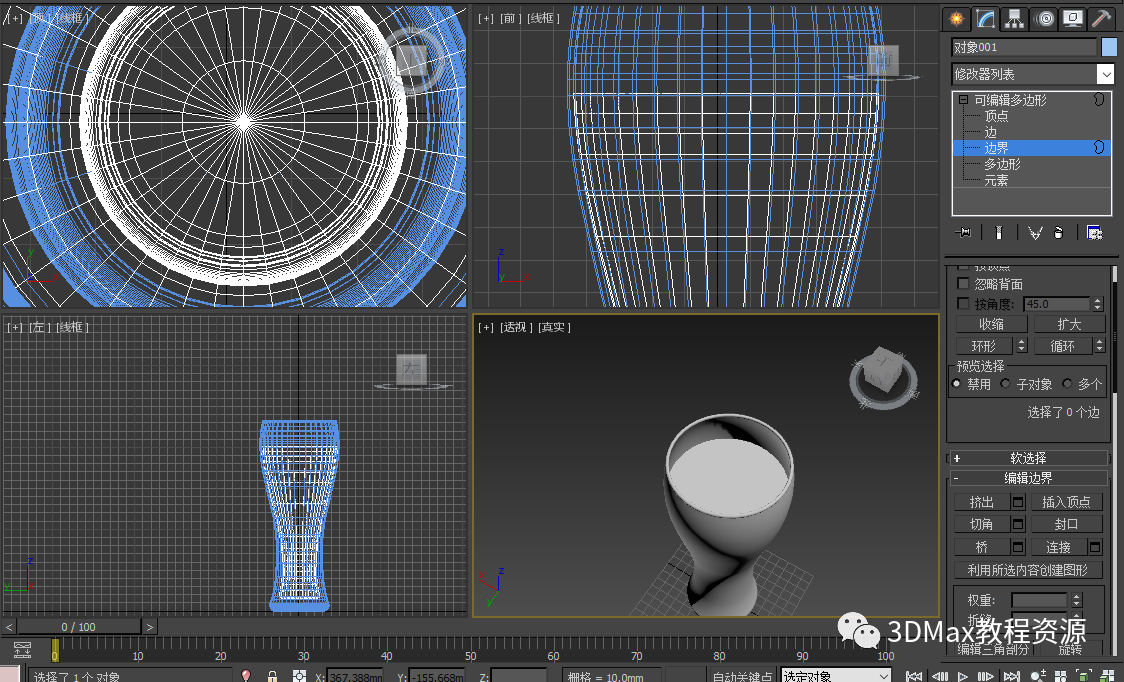The width and height of the screenshot is (1124, 682).
Task: Open 连接 settings box icon
Action: pyautogui.click(x=1095, y=547)
